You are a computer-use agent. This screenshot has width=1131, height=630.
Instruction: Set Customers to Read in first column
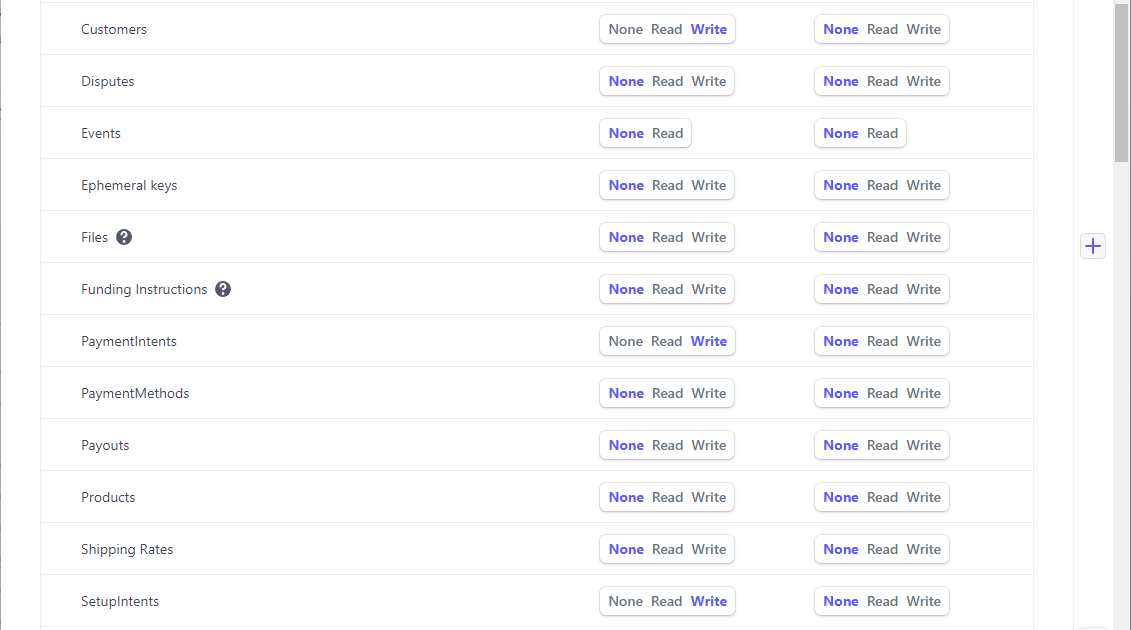666,29
